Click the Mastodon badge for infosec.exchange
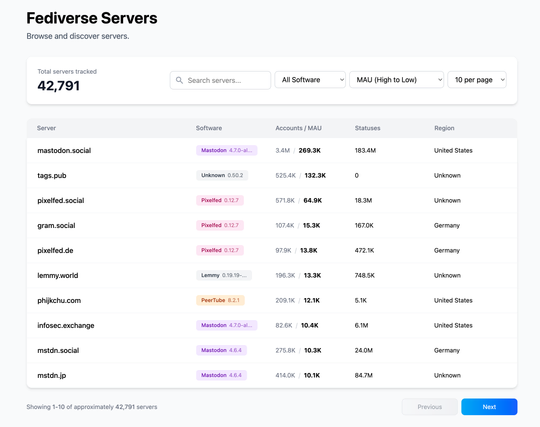Image resolution: width=540 pixels, height=427 pixels. (x=227, y=325)
